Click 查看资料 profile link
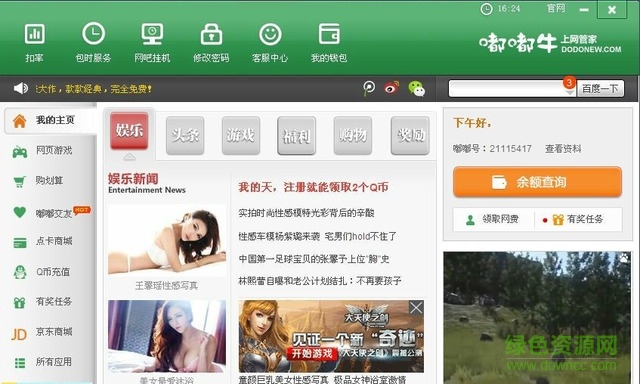The width and height of the screenshot is (640, 384). tap(563, 149)
